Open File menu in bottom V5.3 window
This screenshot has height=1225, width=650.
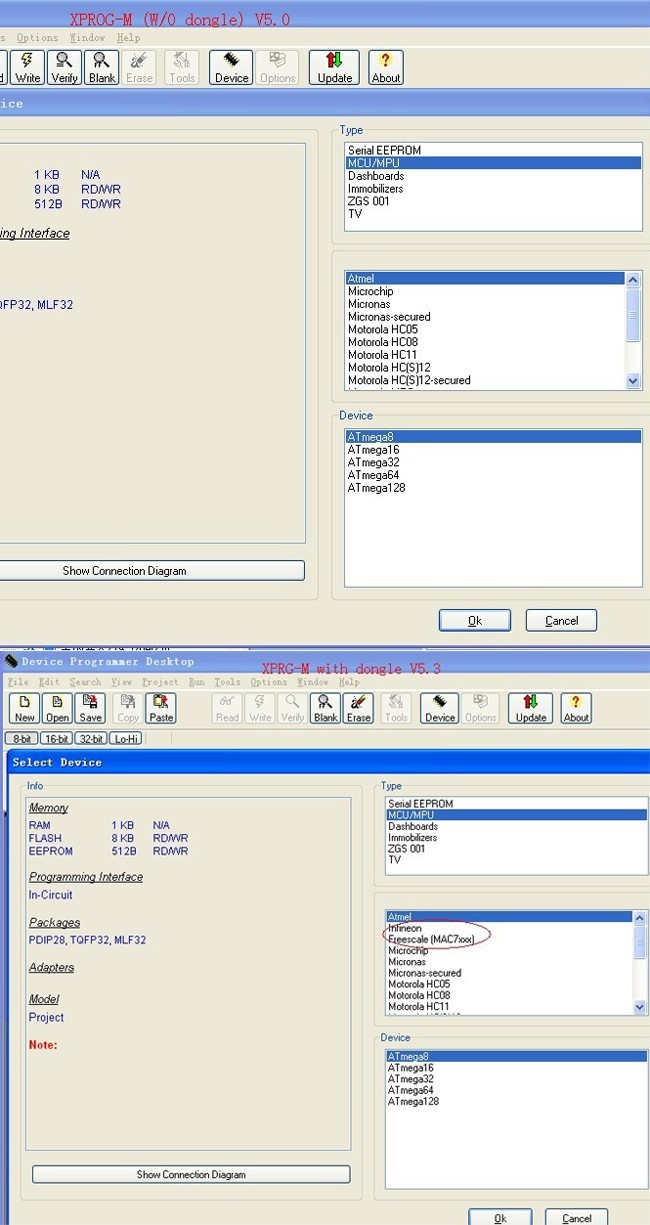[18, 682]
